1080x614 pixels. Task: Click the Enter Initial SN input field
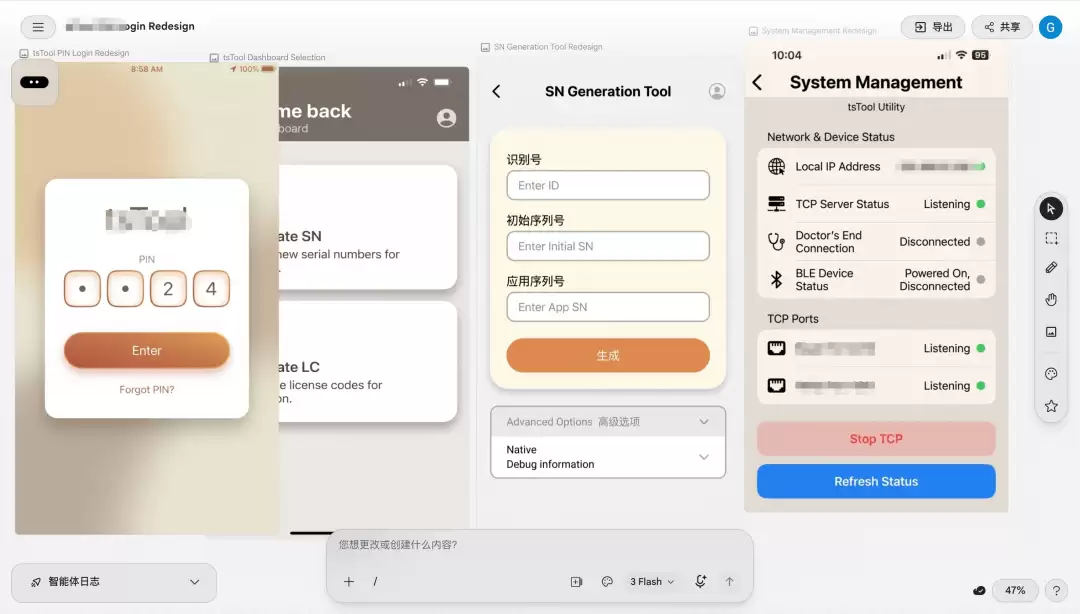(608, 246)
